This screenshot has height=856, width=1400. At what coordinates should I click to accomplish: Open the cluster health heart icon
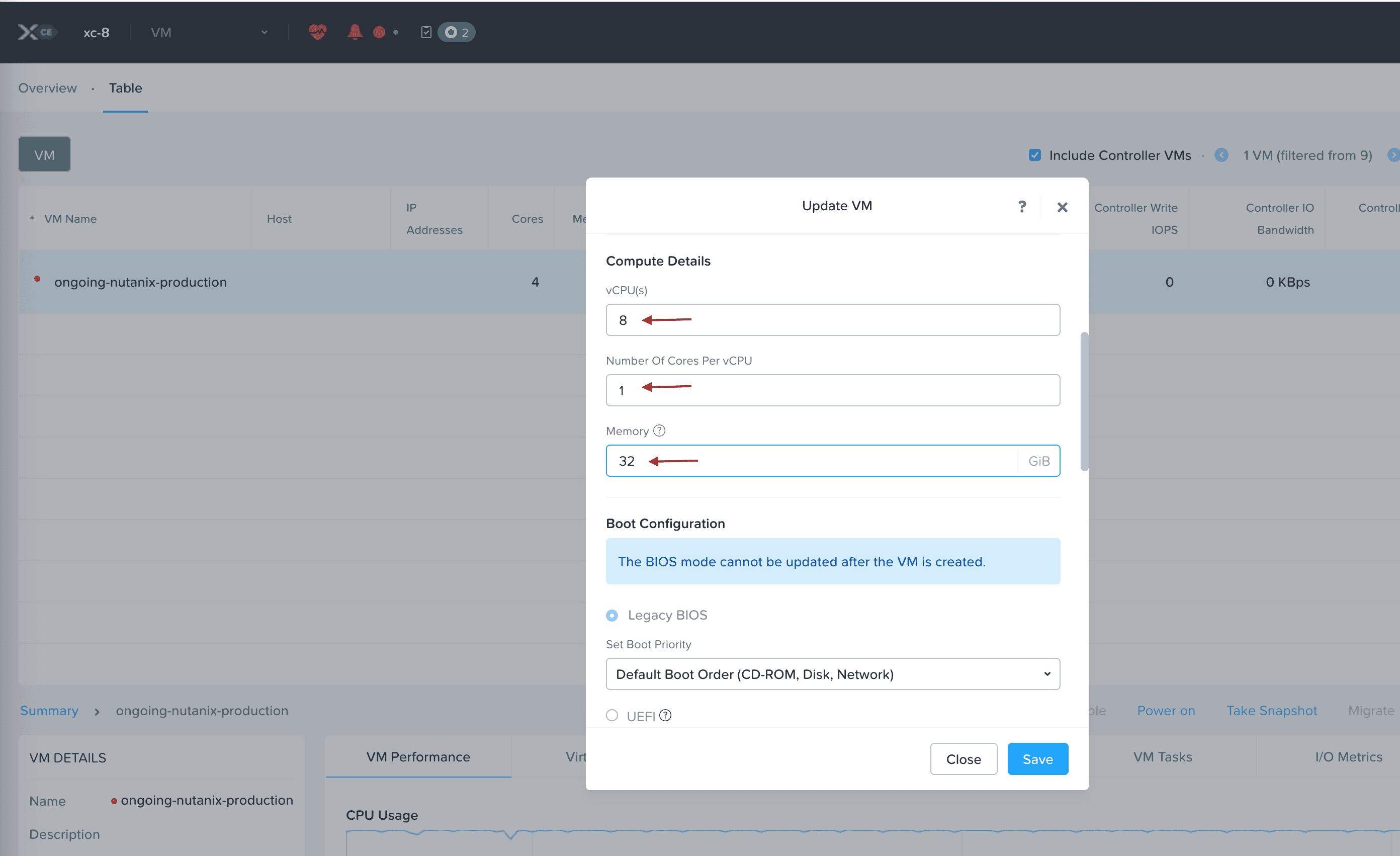click(x=318, y=32)
